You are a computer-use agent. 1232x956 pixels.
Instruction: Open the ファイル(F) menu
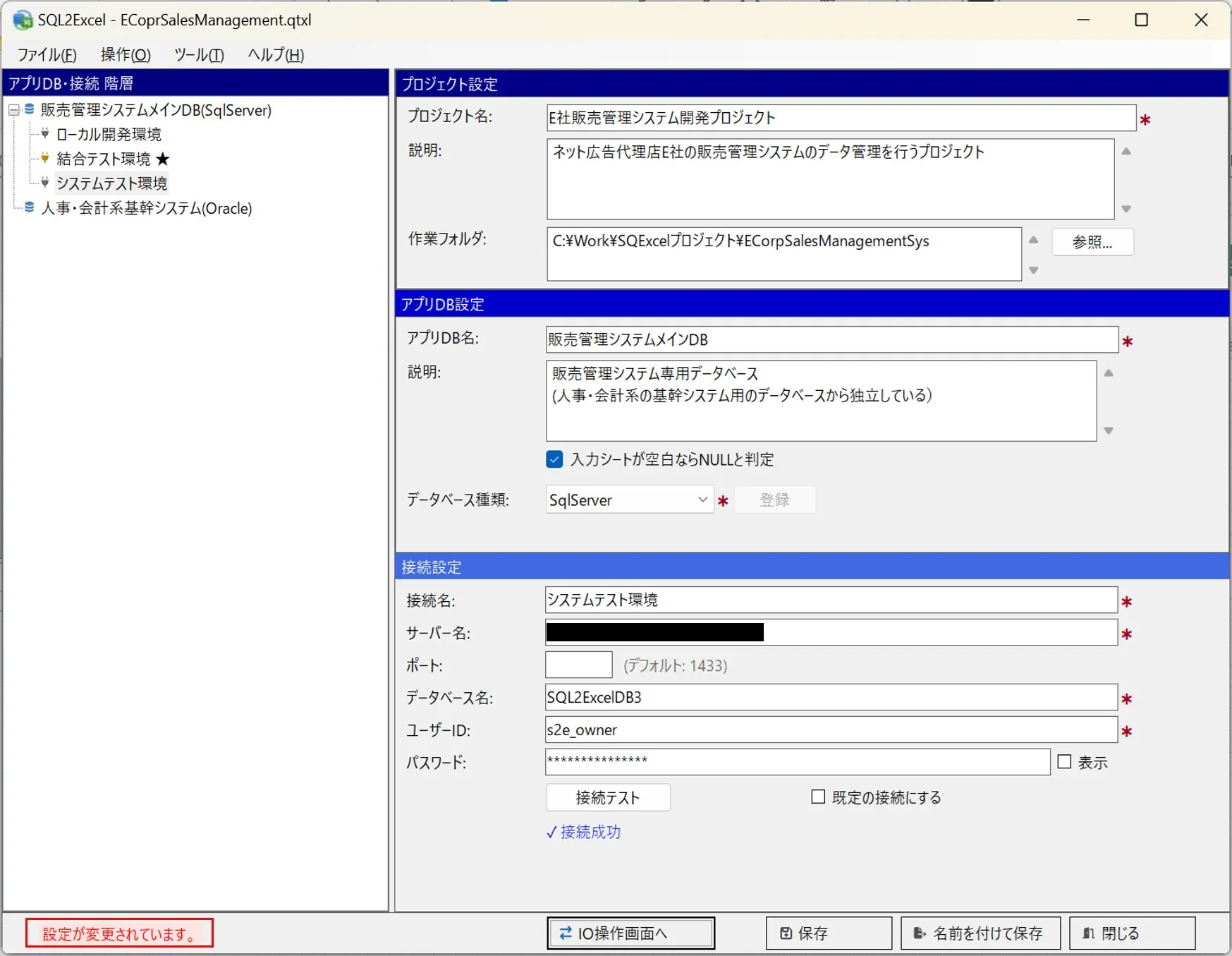coord(47,55)
